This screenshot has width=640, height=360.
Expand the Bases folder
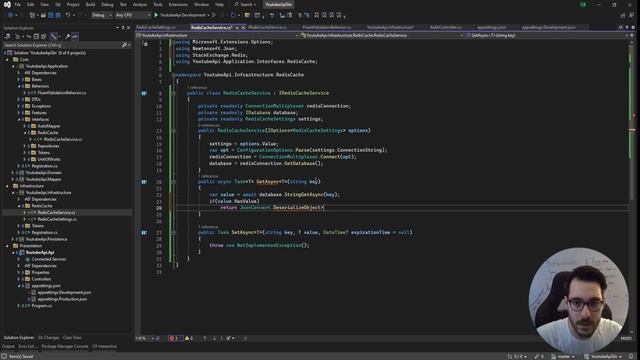(x=19, y=80)
